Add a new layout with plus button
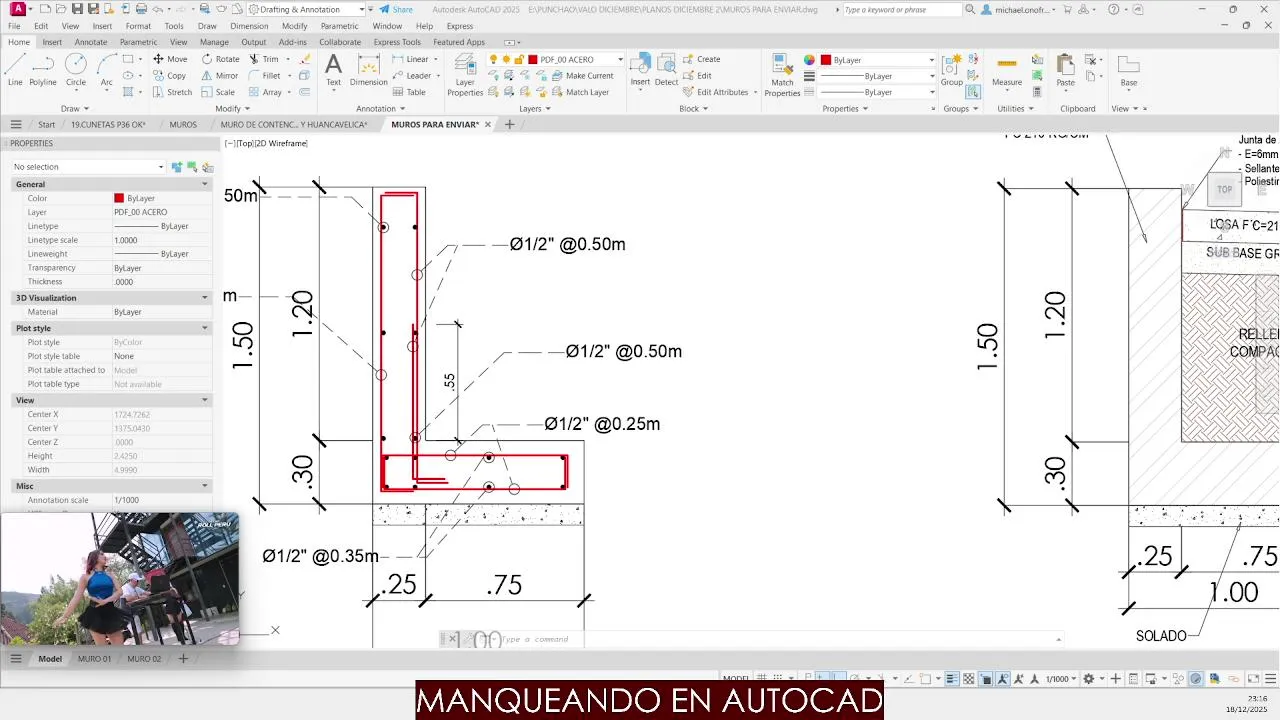Image resolution: width=1280 pixels, height=720 pixels. pos(183,659)
